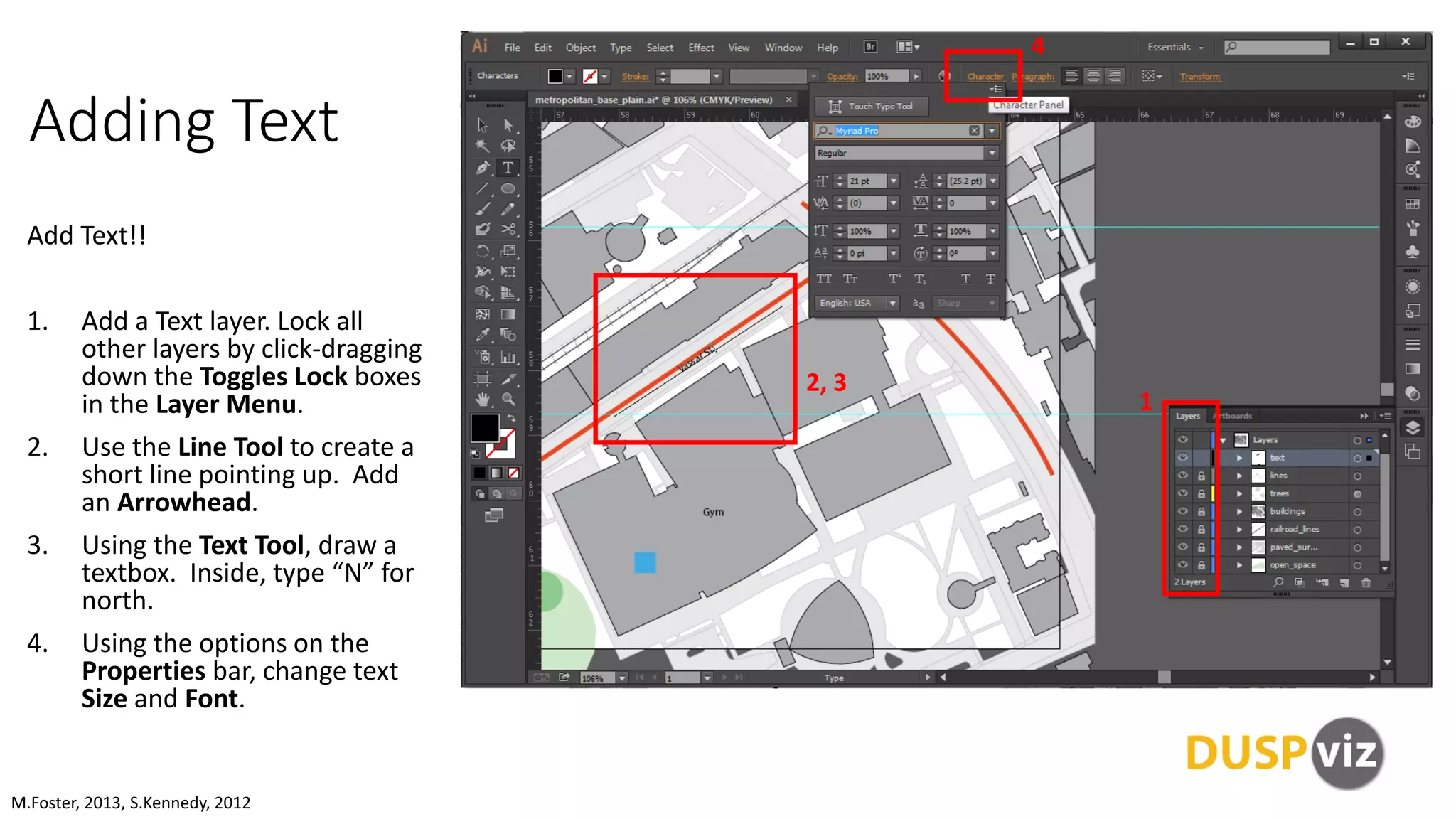Create new layer in Layers panel
Screen dimensions: 1456x819
click(x=1344, y=582)
